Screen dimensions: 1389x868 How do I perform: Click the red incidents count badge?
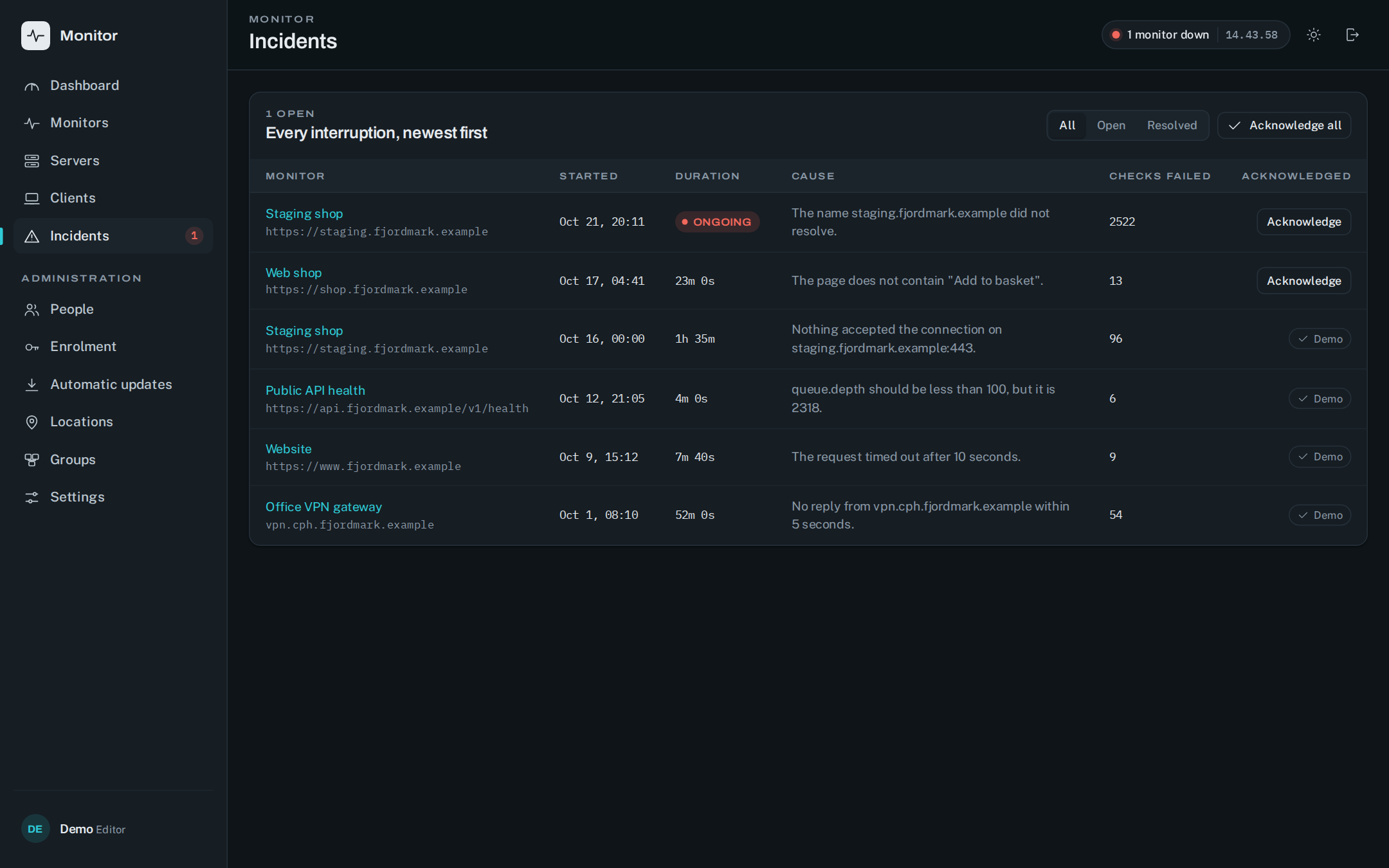coord(194,236)
